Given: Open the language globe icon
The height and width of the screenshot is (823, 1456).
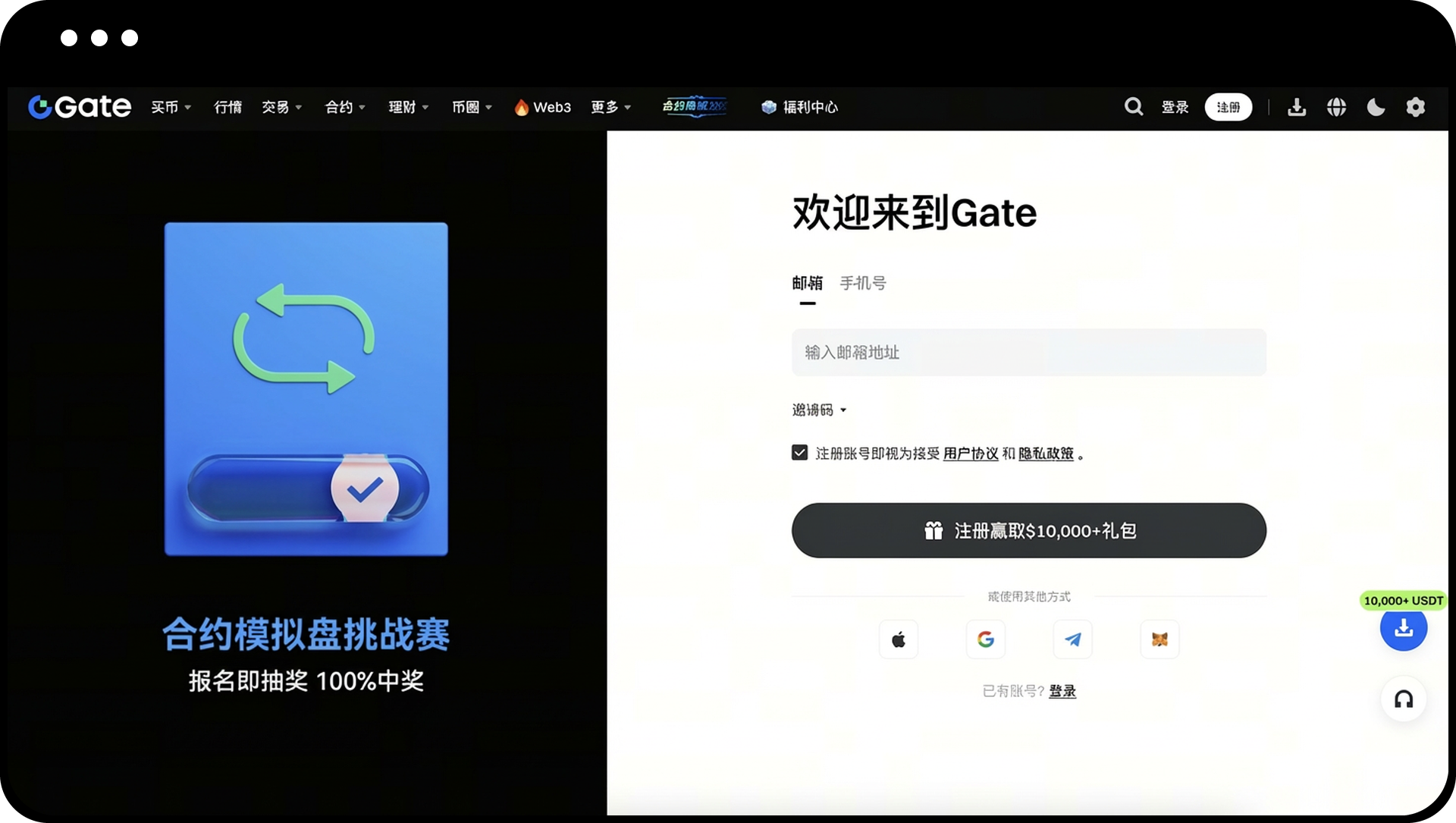Looking at the screenshot, I should tap(1336, 107).
